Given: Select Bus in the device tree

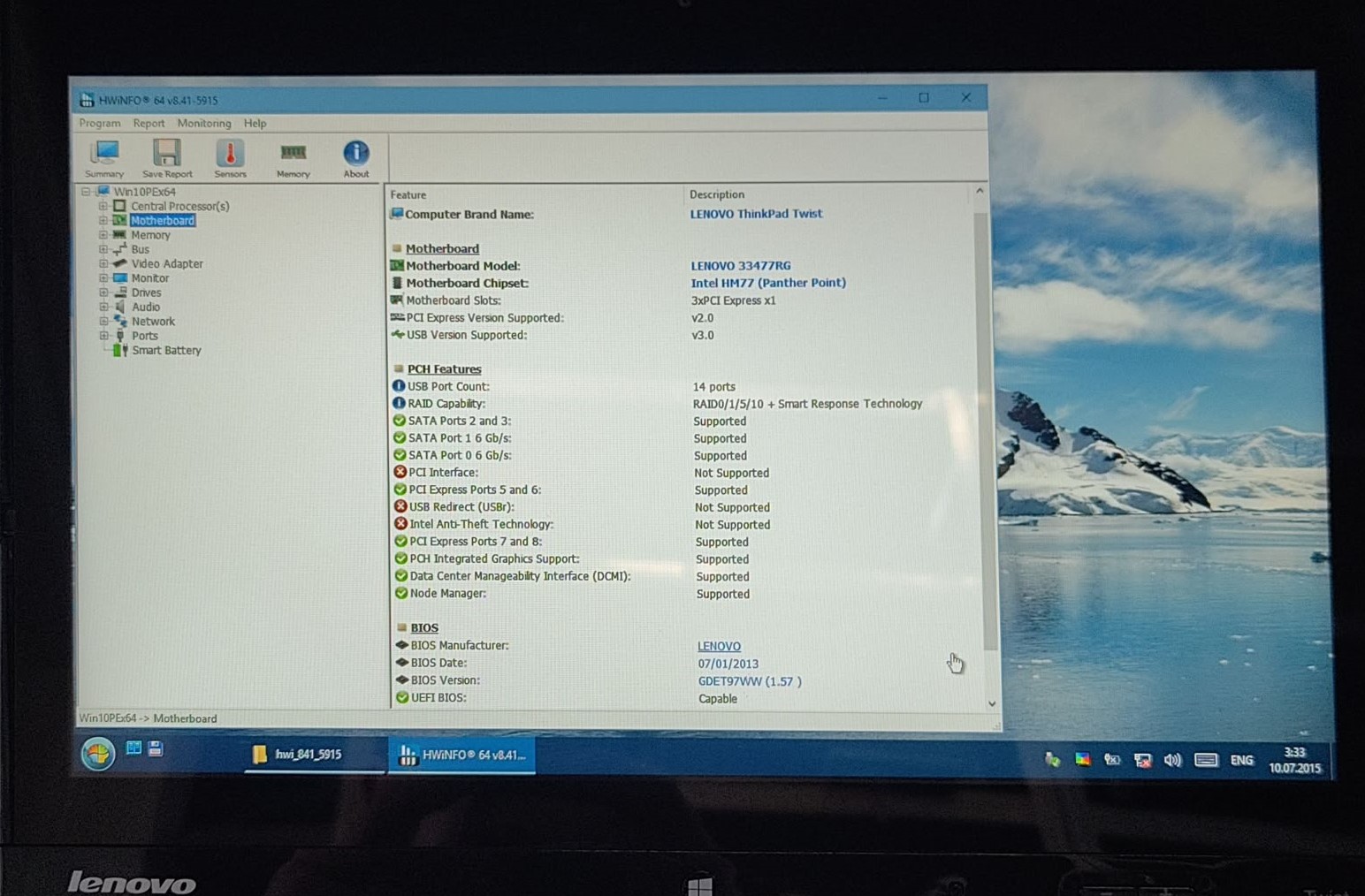Looking at the screenshot, I should (141, 249).
